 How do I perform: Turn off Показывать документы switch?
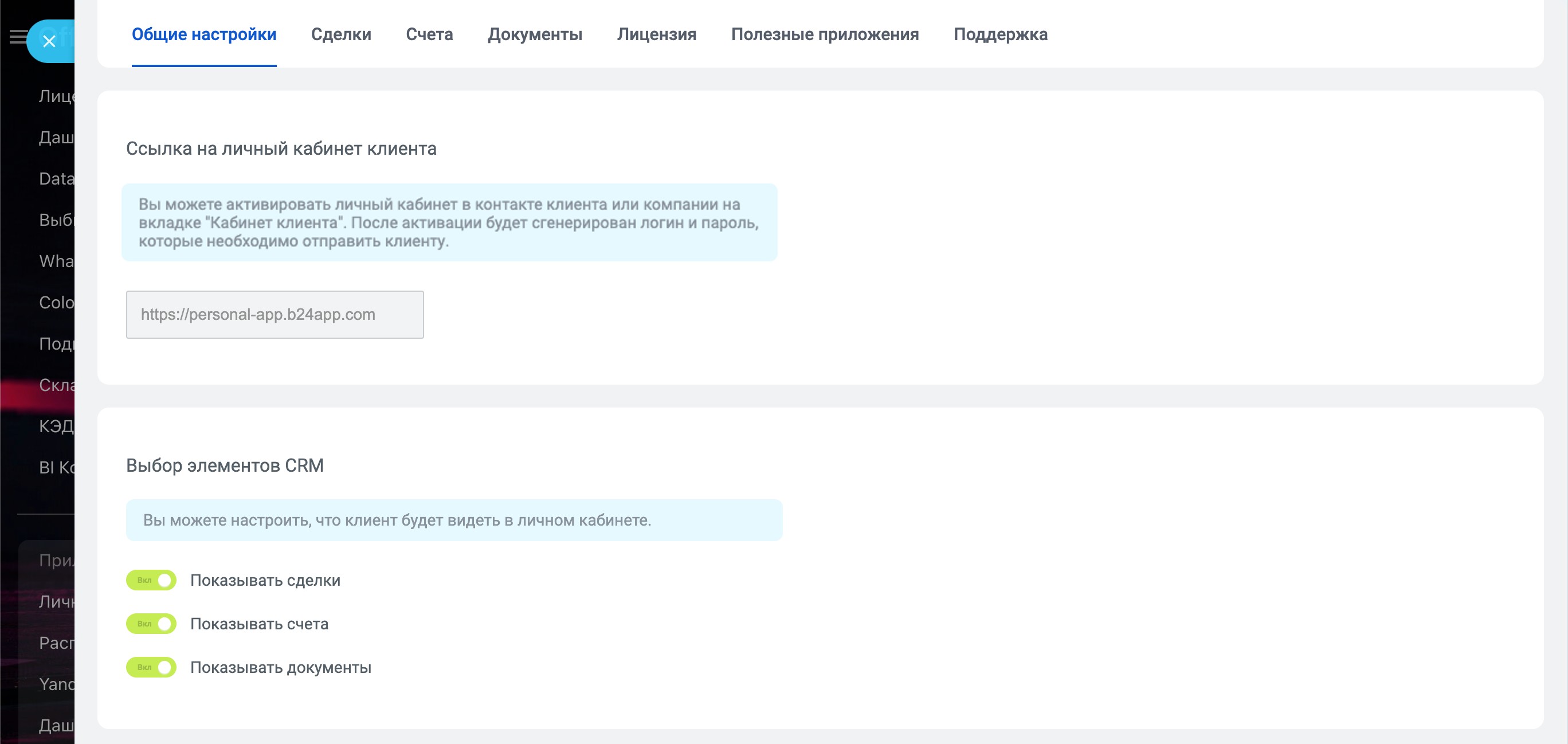(151, 667)
